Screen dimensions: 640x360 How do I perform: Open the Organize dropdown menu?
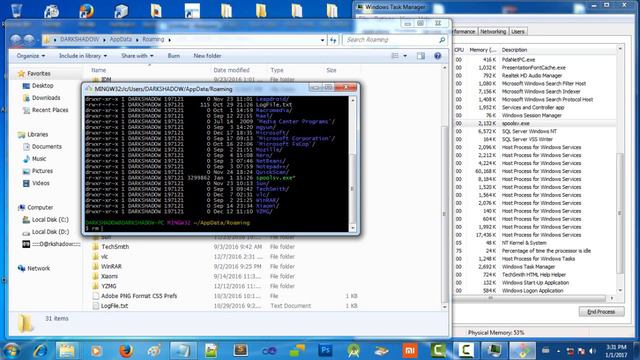click(x=31, y=56)
